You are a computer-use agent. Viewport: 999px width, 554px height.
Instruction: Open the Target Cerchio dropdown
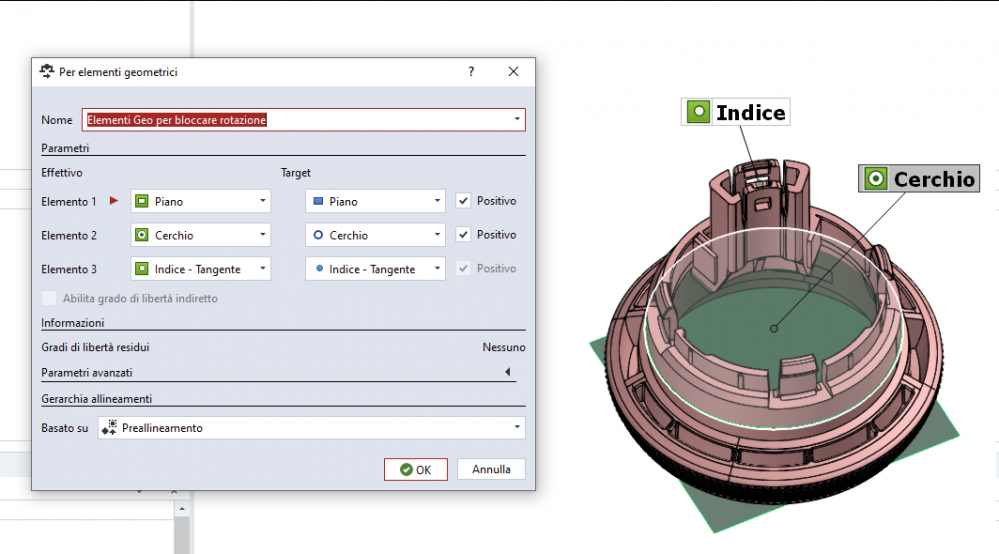click(x=437, y=235)
